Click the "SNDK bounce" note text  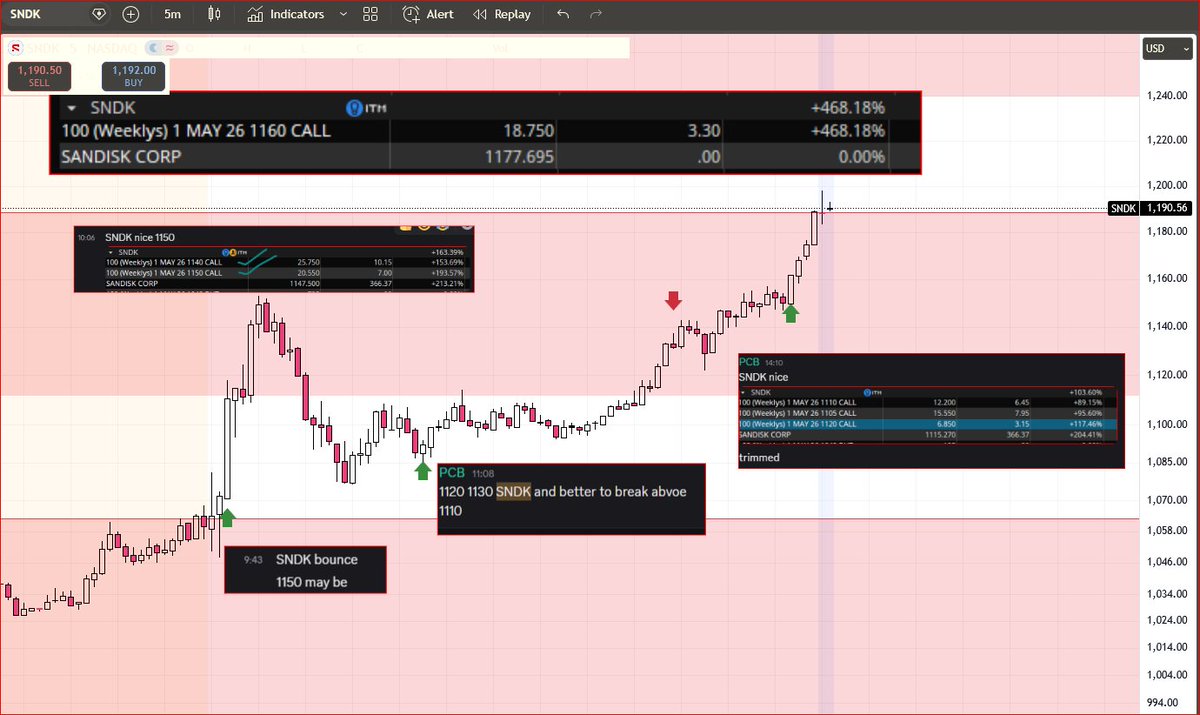pos(316,559)
